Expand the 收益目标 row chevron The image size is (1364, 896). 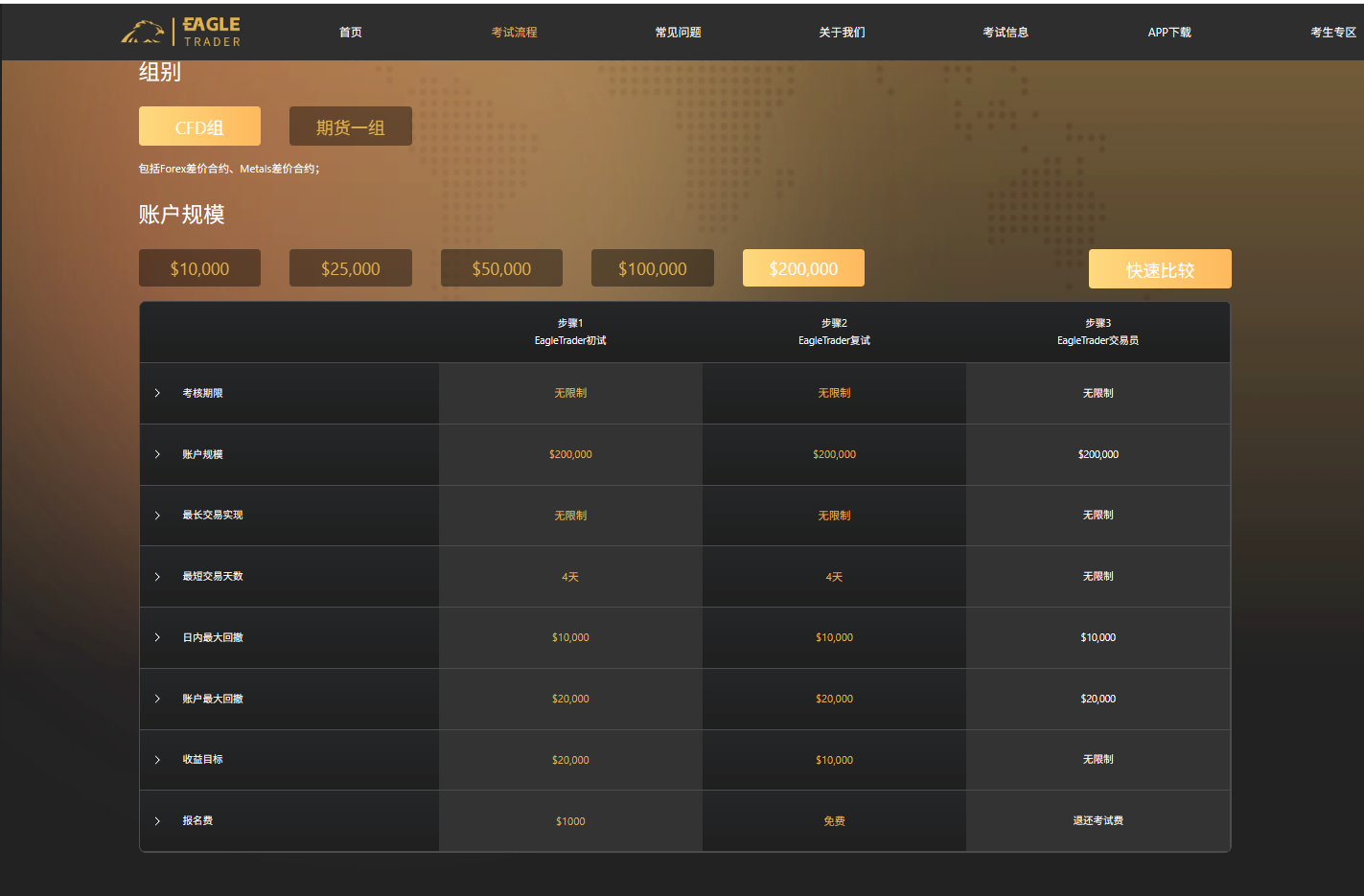157,760
